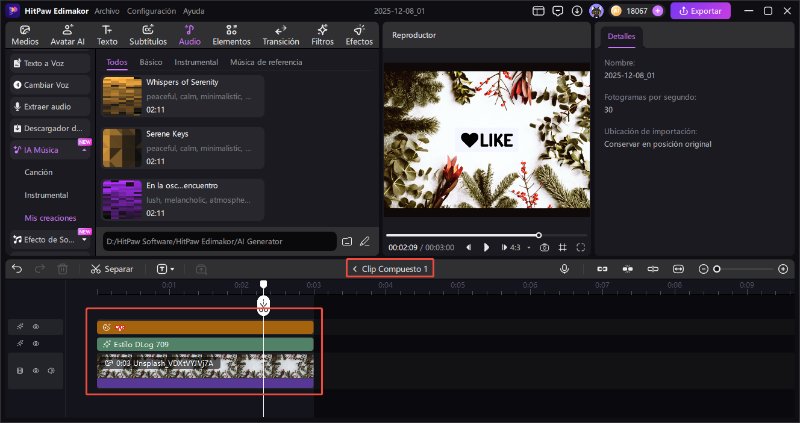Select the Texto tool
Screen dimensions: 800x423
click(107, 35)
